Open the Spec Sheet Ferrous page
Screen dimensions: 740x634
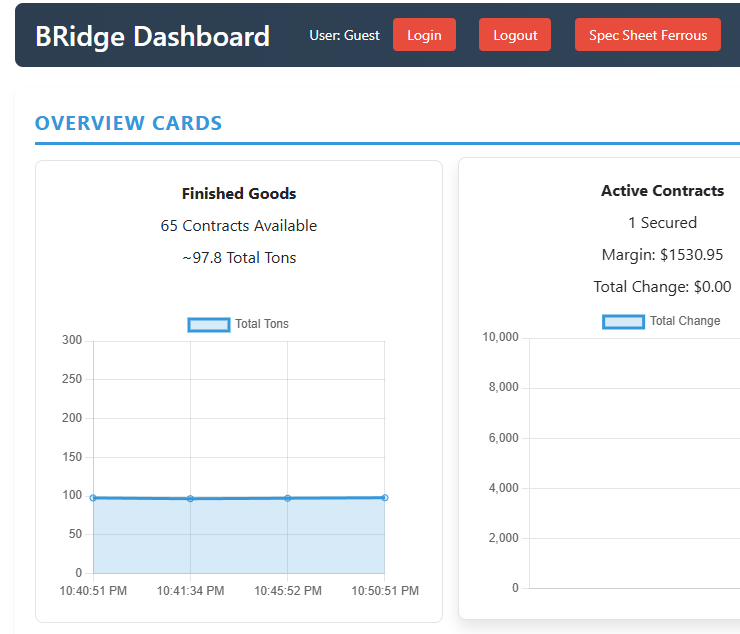tap(647, 35)
